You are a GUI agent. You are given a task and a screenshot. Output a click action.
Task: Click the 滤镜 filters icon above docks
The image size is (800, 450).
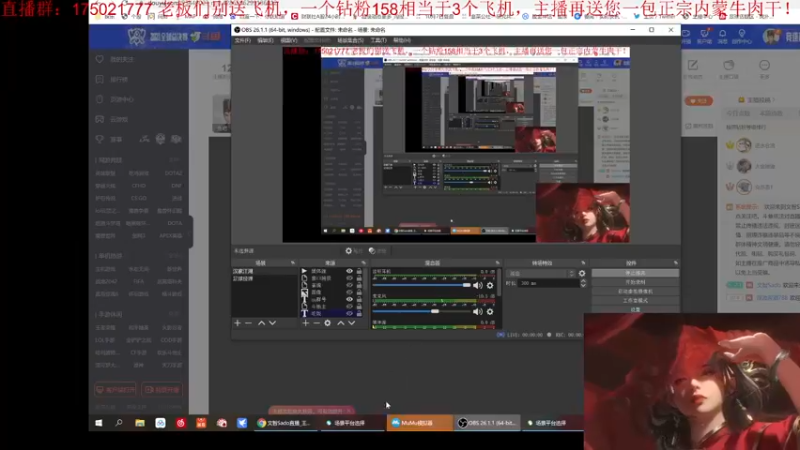[x=377, y=251]
